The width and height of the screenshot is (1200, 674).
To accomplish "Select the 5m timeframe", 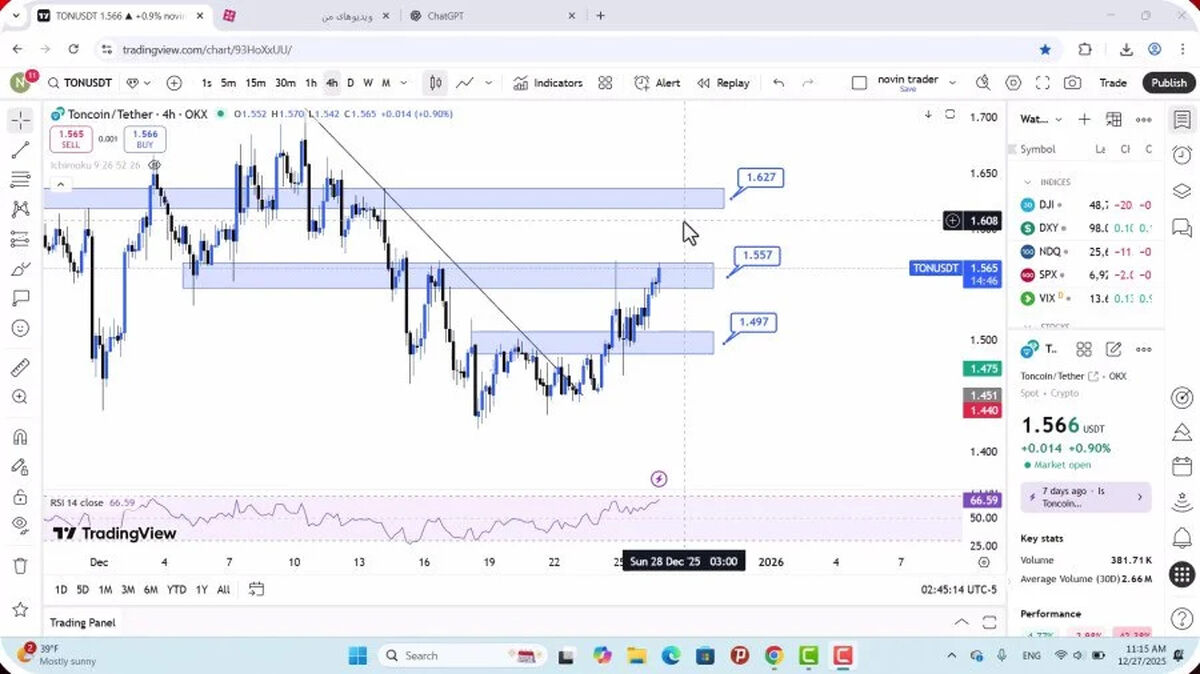I will (228, 83).
